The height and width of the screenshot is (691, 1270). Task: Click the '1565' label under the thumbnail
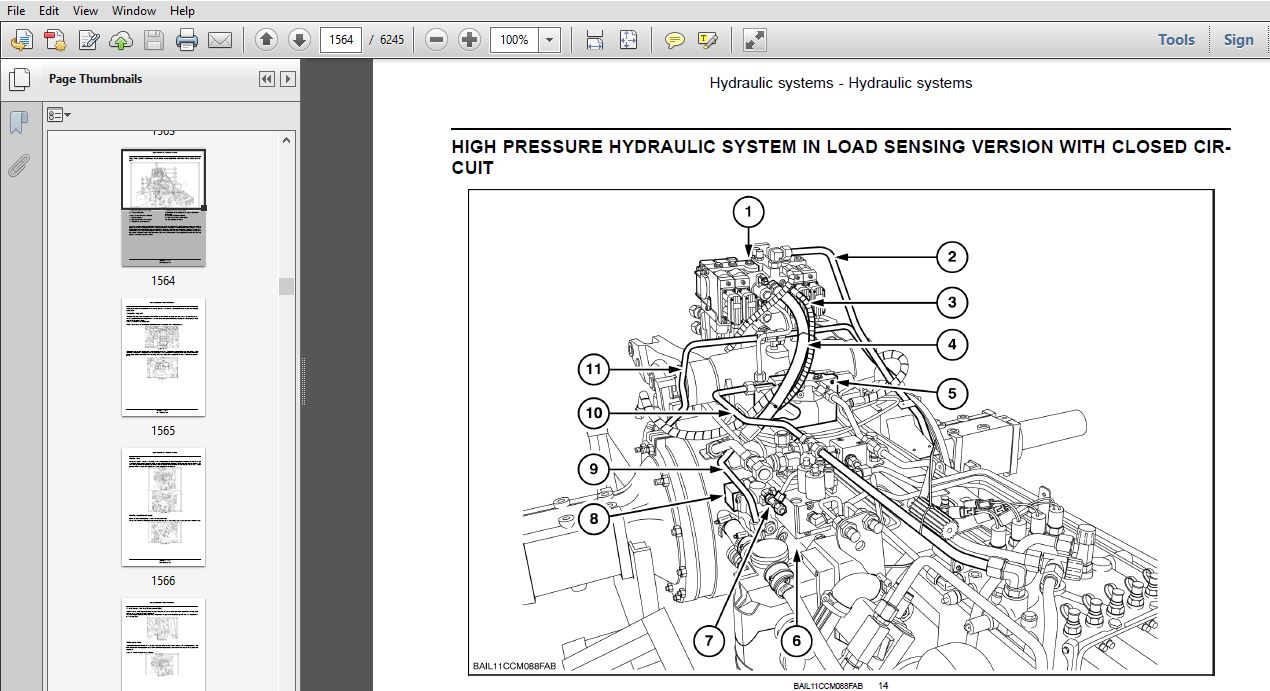click(x=163, y=431)
